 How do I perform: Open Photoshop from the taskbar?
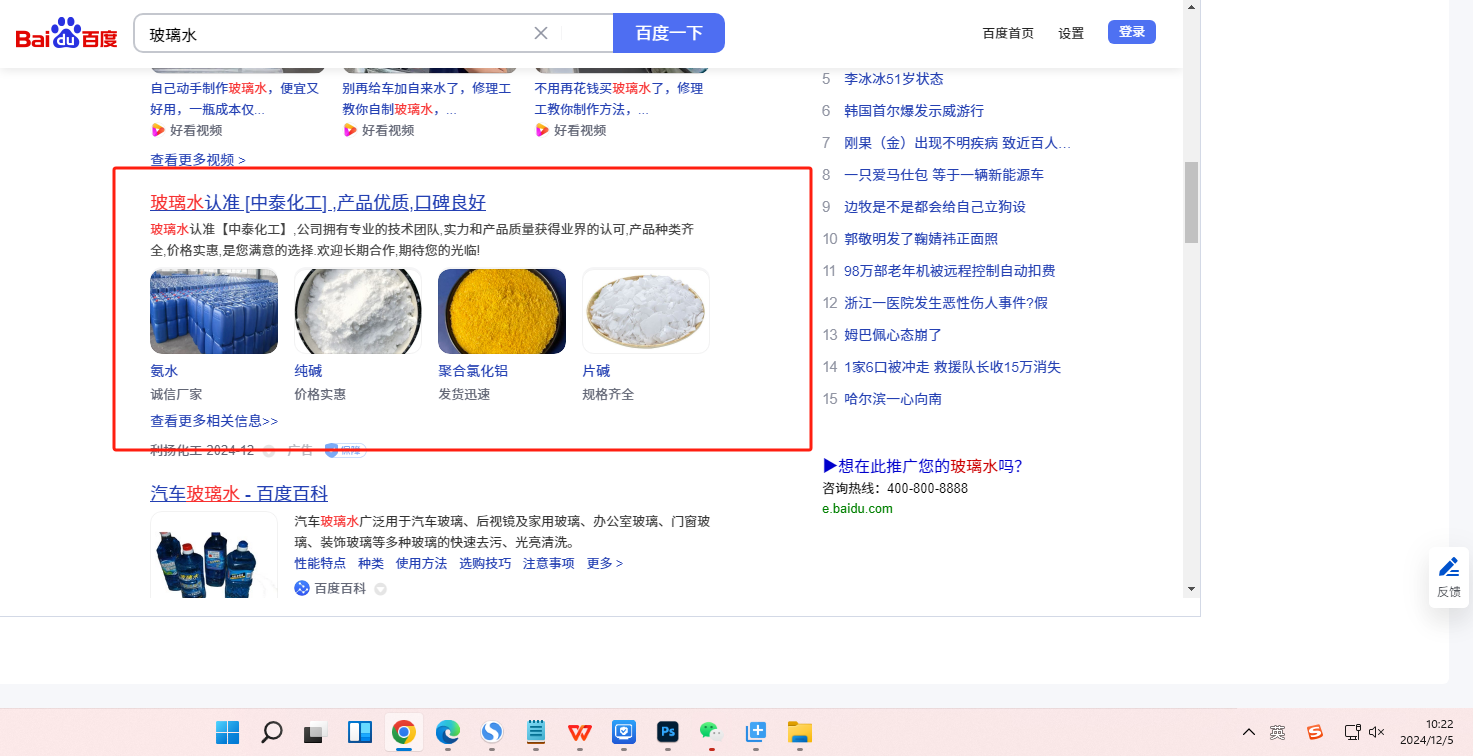(668, 732)
